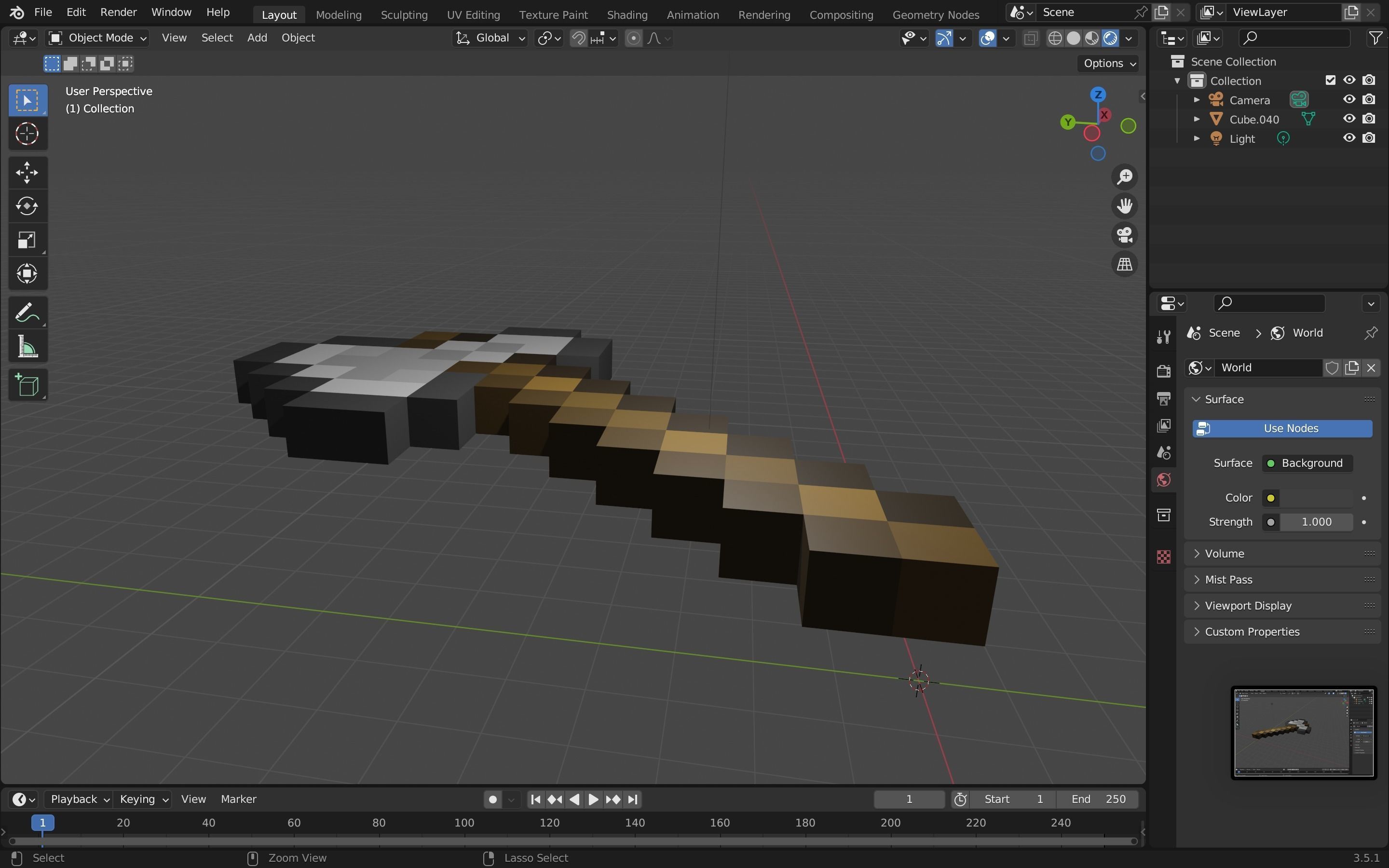Open the Tool properties tab
The height and width of the screenshot is (868, 1389).
pos(1163,337)
